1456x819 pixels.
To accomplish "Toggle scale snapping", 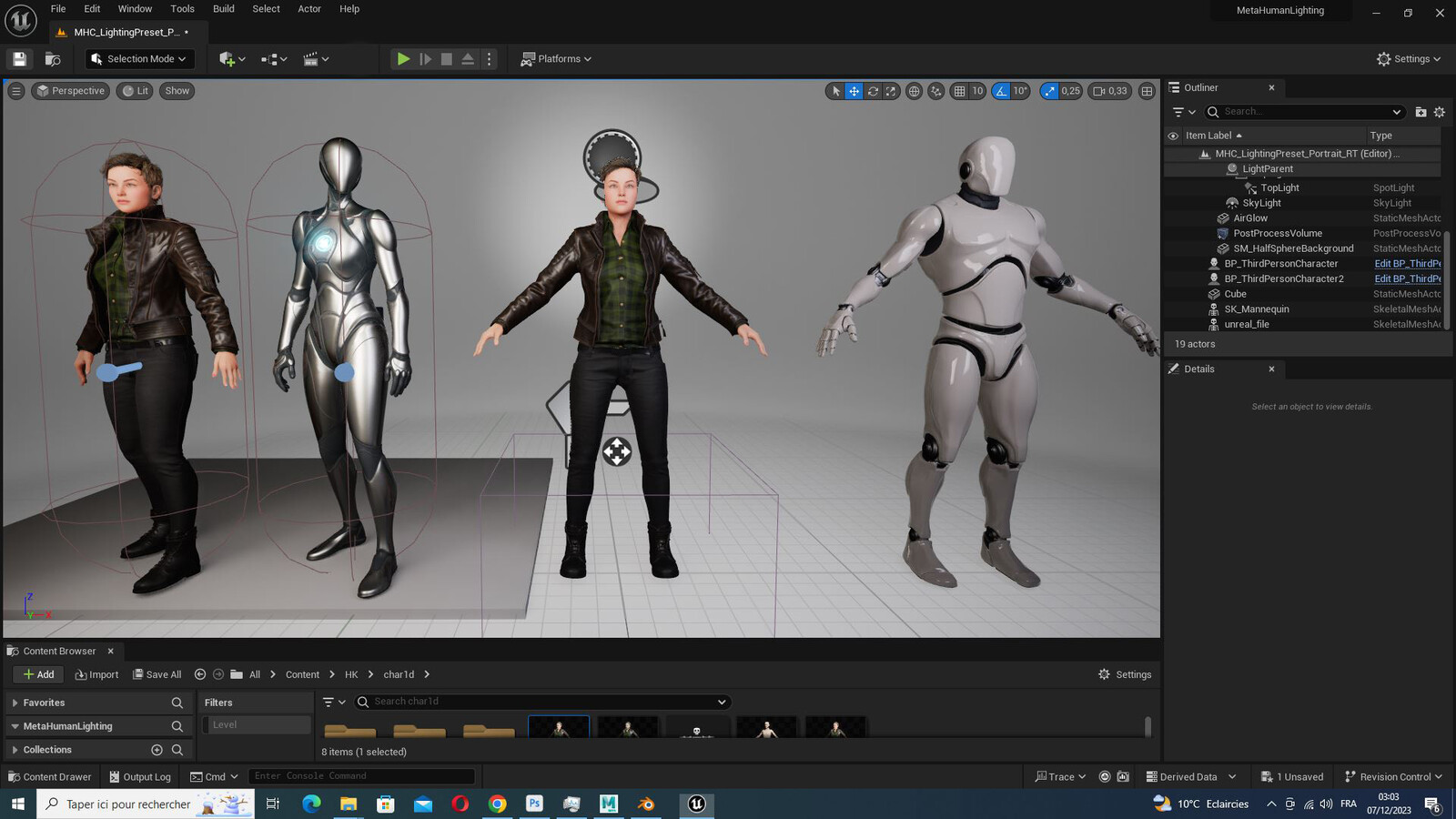I will pyautogui.click(x=1049, y=91).
